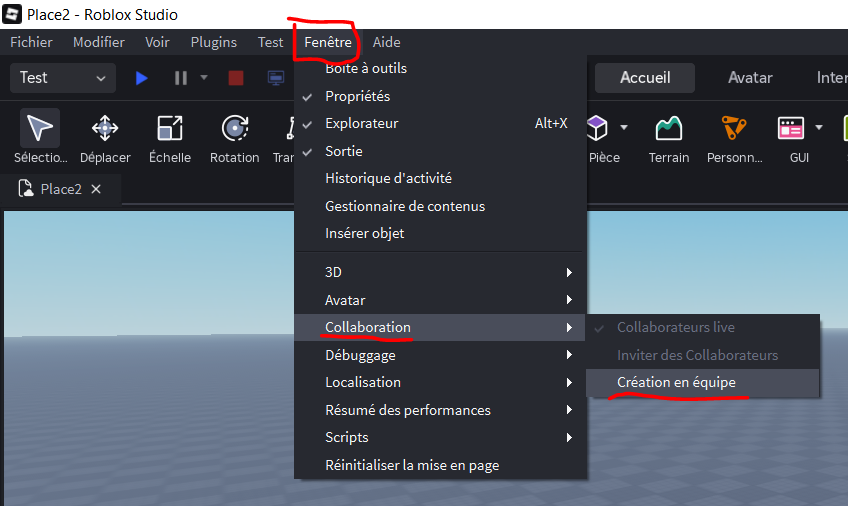Insert a Pièce part cube
This screenshot has width=848, height=506.
(597, 128)
